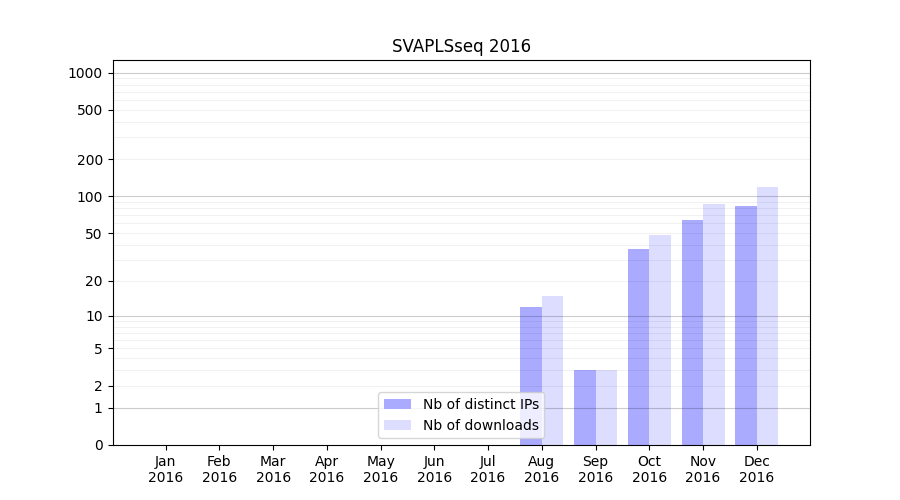Click the Nov 2016 distinct IPs bar

click(x=692, y=332)
